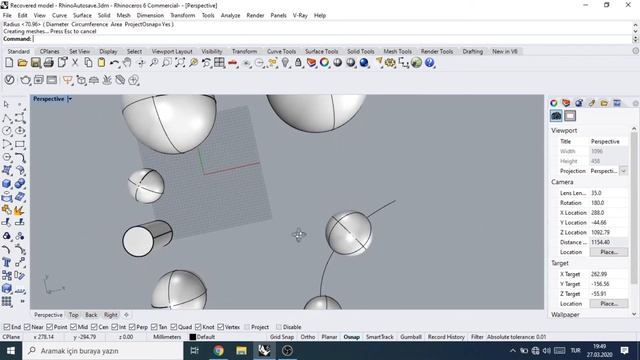
Task: Cut with the scissors icon
Action: click(x=75, y=62)
